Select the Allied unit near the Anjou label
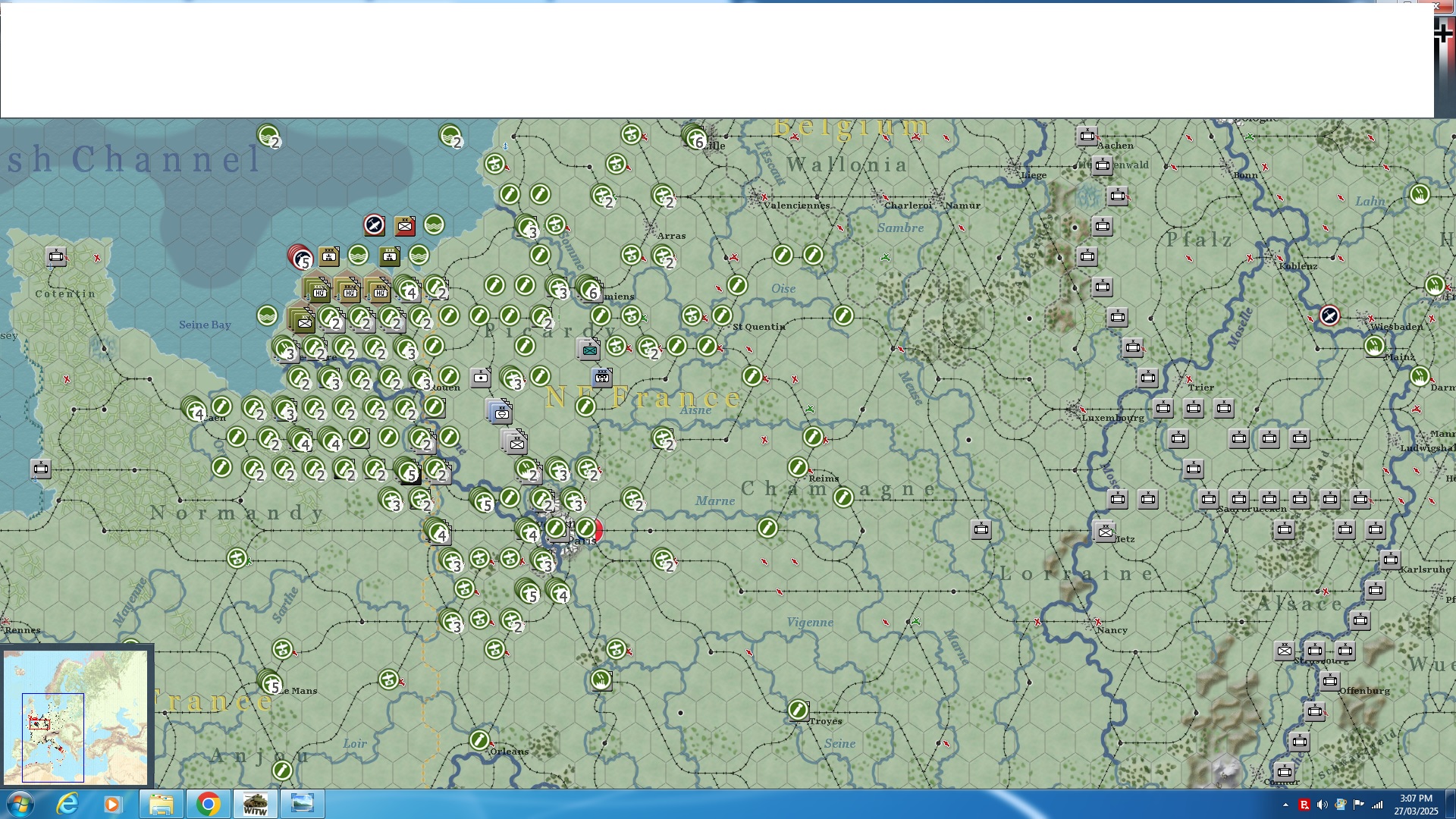1456x819 pixels. [x=282, y=770]
